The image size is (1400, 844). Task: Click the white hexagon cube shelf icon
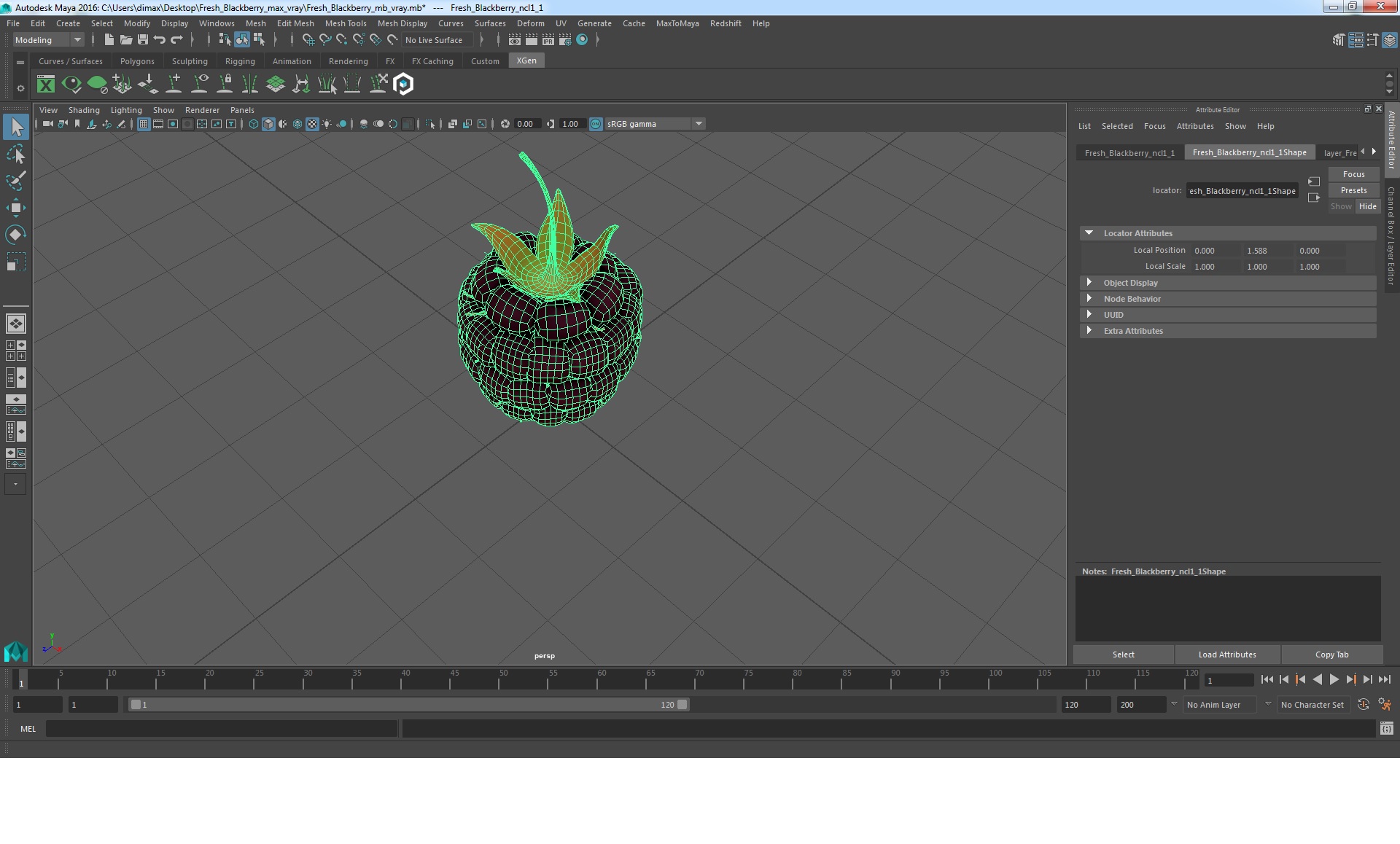pos(403,85)
